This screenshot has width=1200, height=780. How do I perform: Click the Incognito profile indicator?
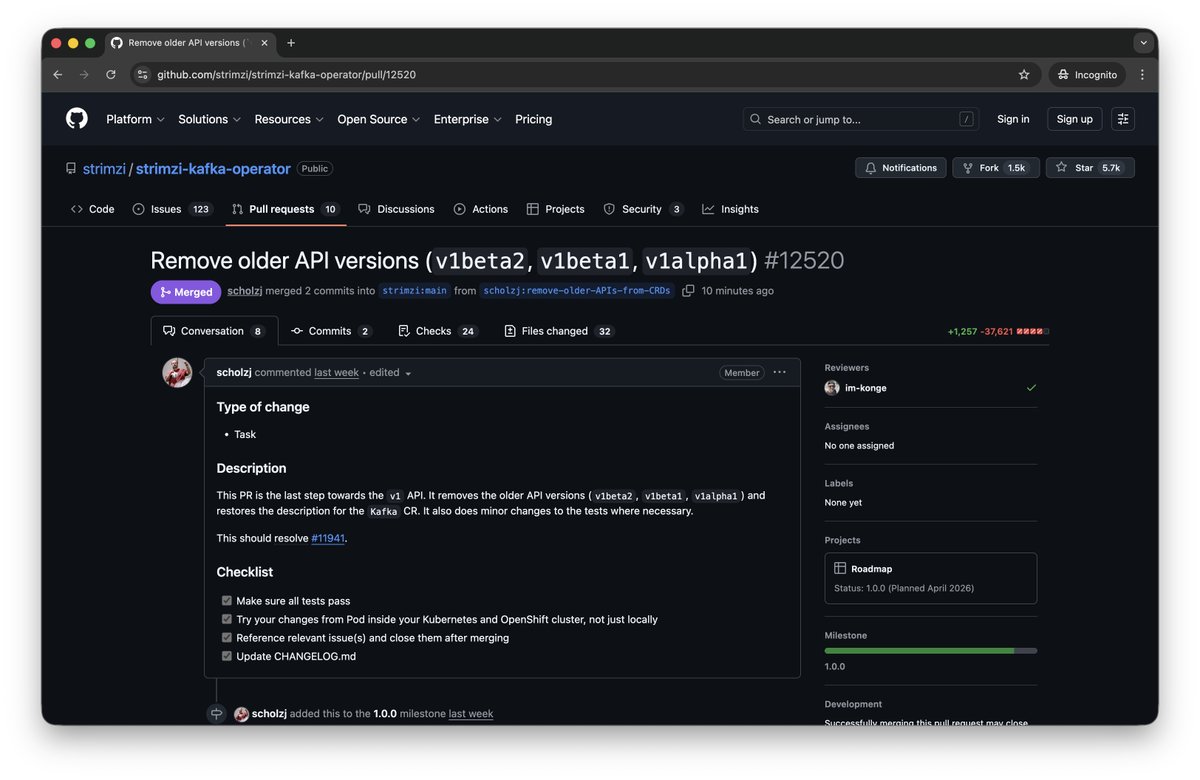point(1087,75)
